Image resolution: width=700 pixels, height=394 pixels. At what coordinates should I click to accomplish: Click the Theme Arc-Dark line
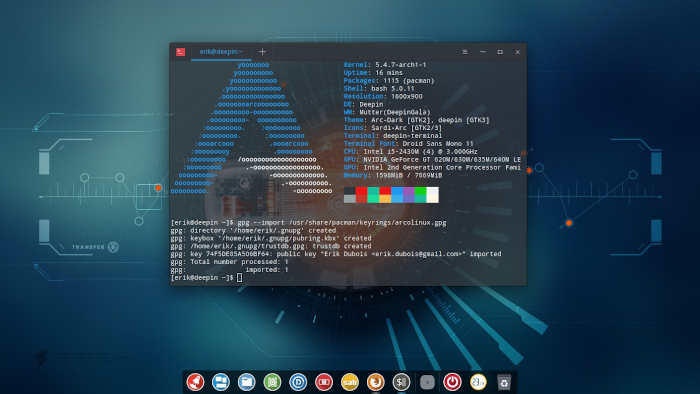(417, 120)
